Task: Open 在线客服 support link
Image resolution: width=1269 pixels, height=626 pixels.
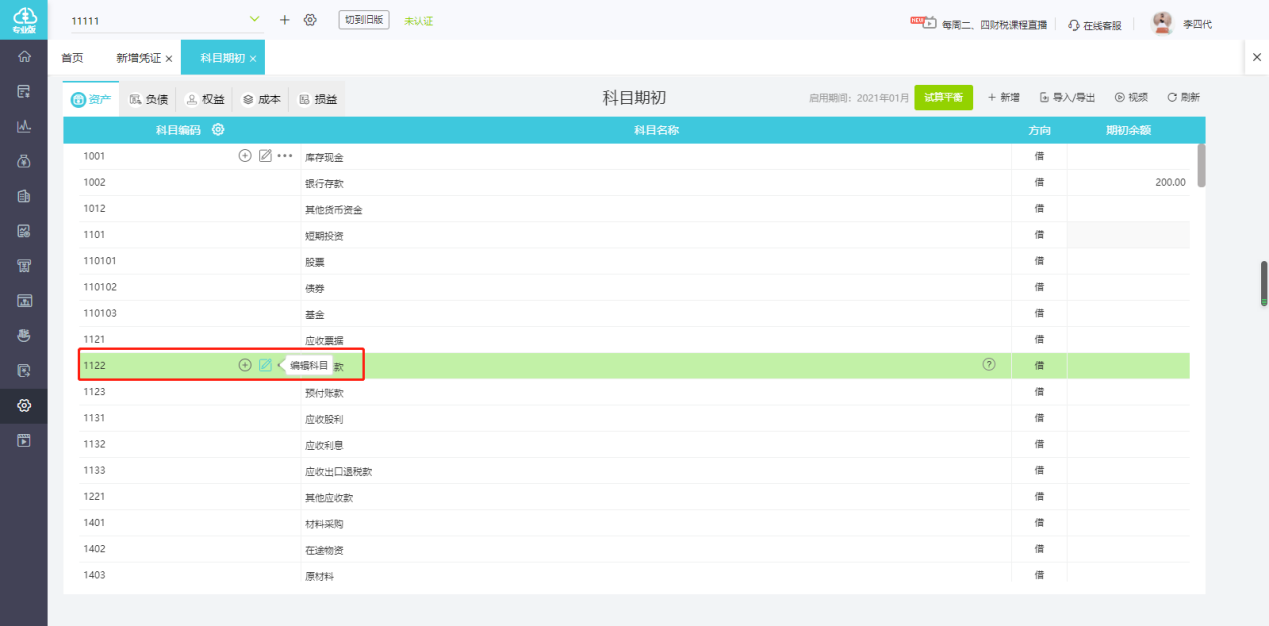Action: [1094, 24]
